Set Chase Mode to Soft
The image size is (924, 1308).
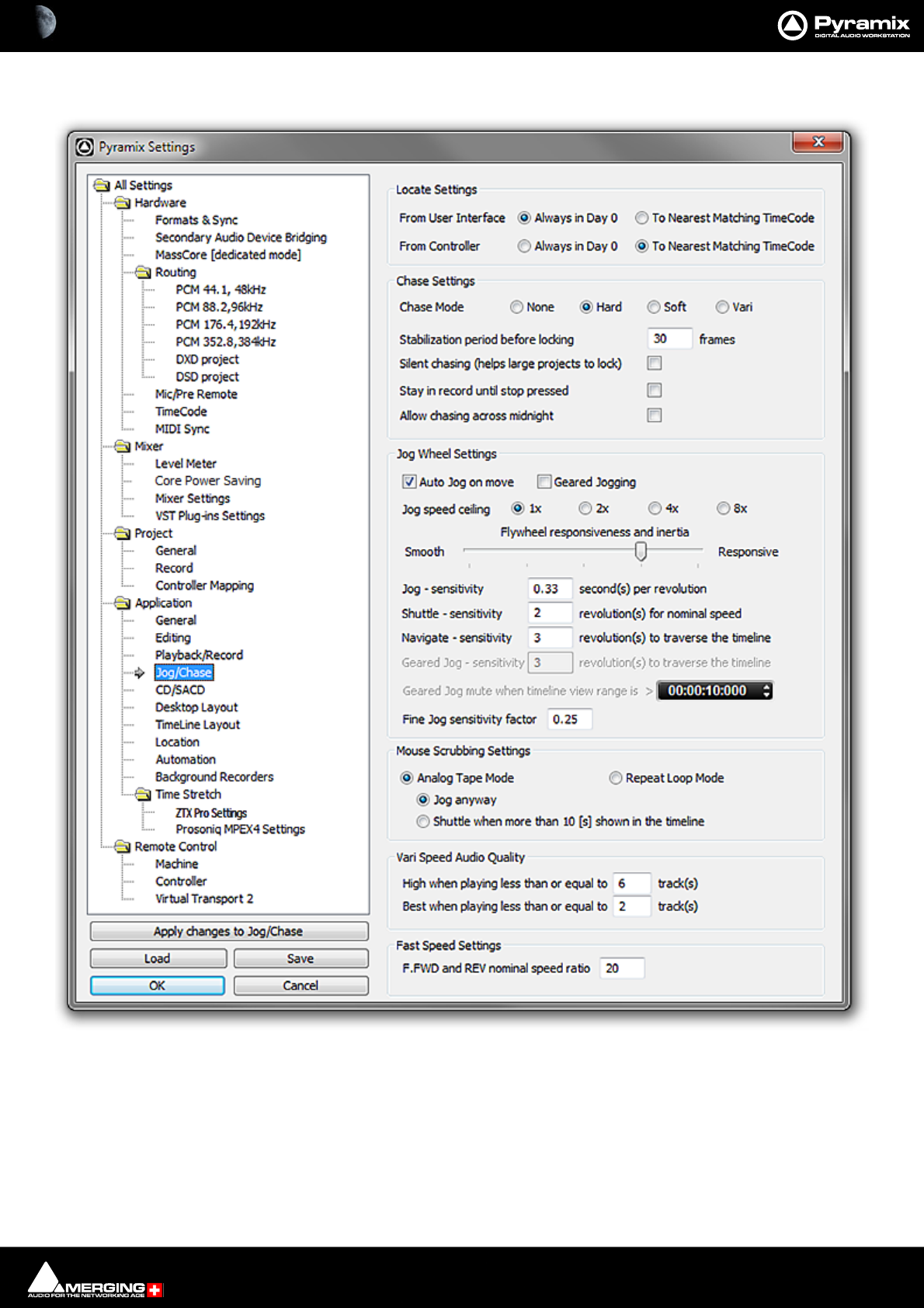pyautogui.click(x=654, y=307)
